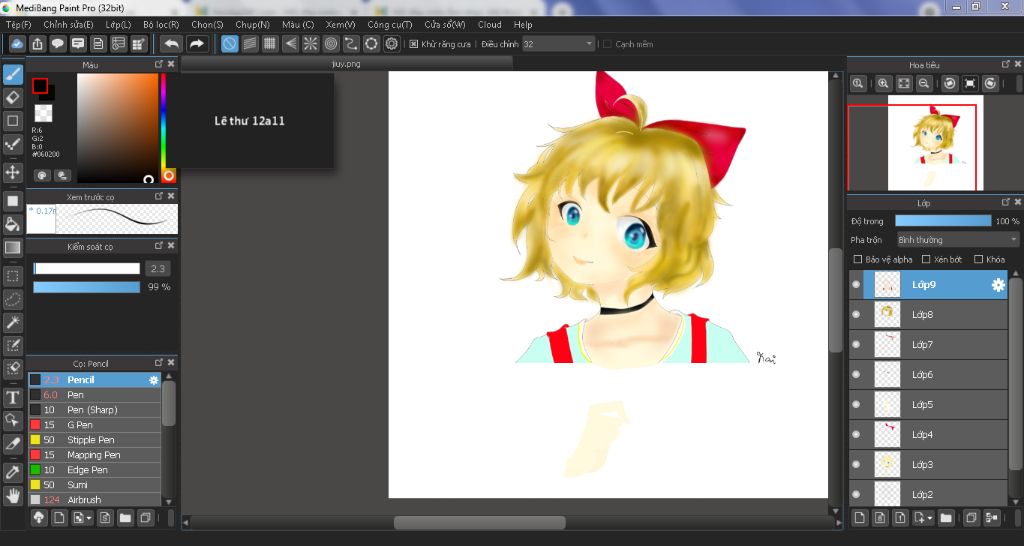Image resolution: width=1024 pixels, height=546 pixels.
Task: Expand add-brush dropdown in brush panel
Action: (x=88, y=519)
